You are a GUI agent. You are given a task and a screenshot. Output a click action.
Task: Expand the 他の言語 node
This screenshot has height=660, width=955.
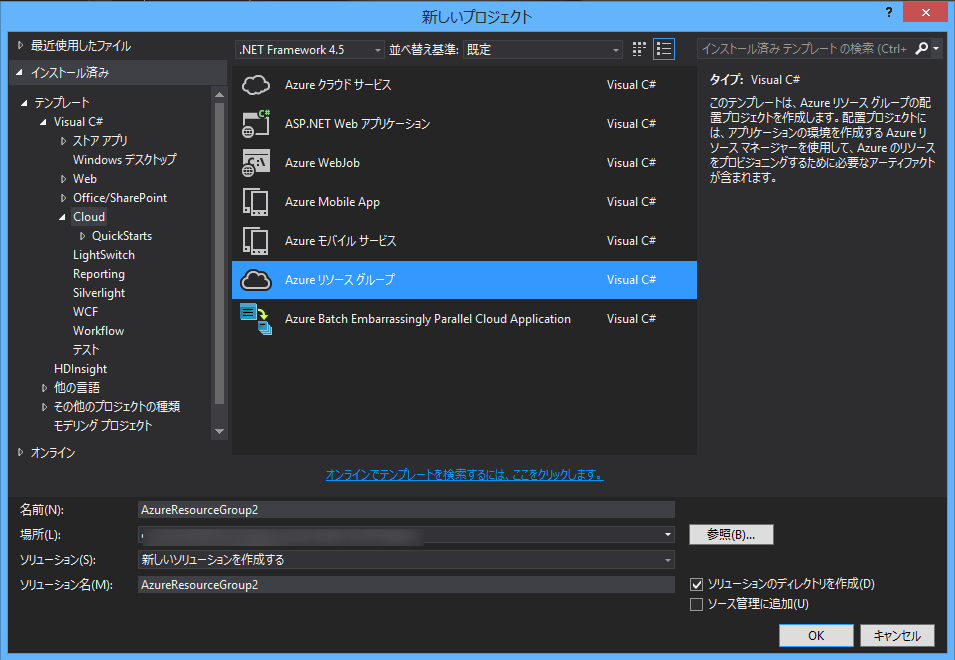pos(44,388)
